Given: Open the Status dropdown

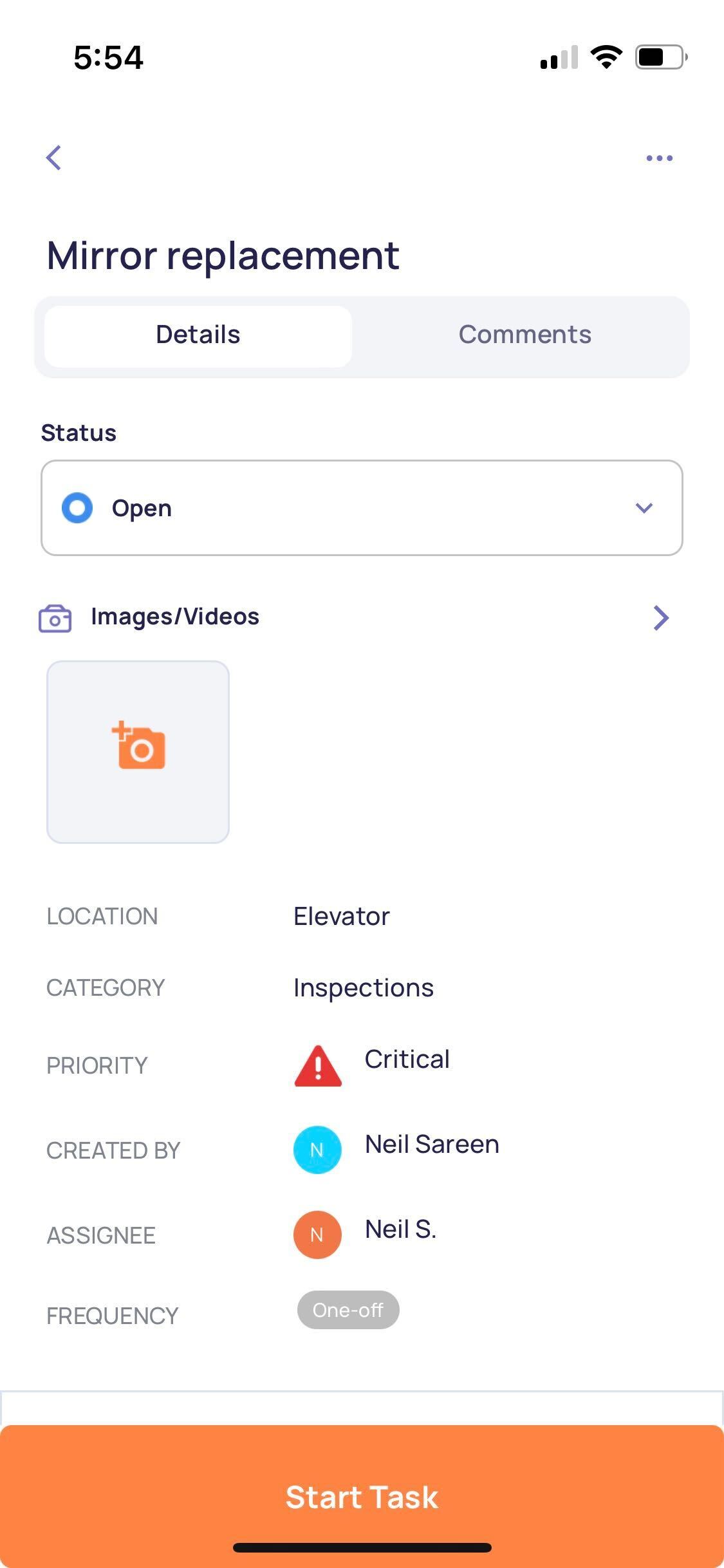Looking at the screenshot, I should (362, 508).
